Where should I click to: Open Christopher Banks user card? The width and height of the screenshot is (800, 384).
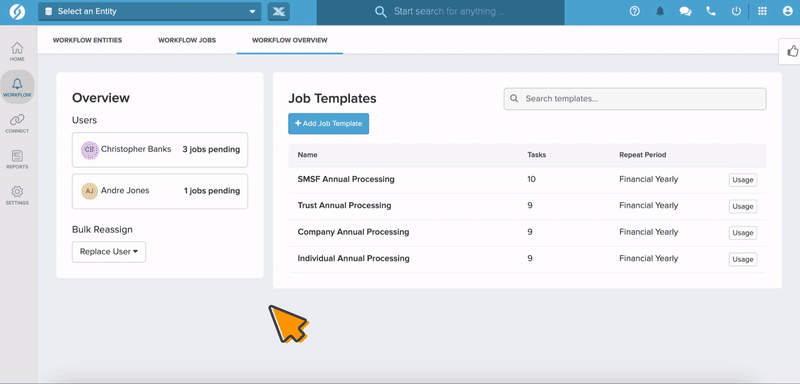pyautogui.click(x=160, y=150)
